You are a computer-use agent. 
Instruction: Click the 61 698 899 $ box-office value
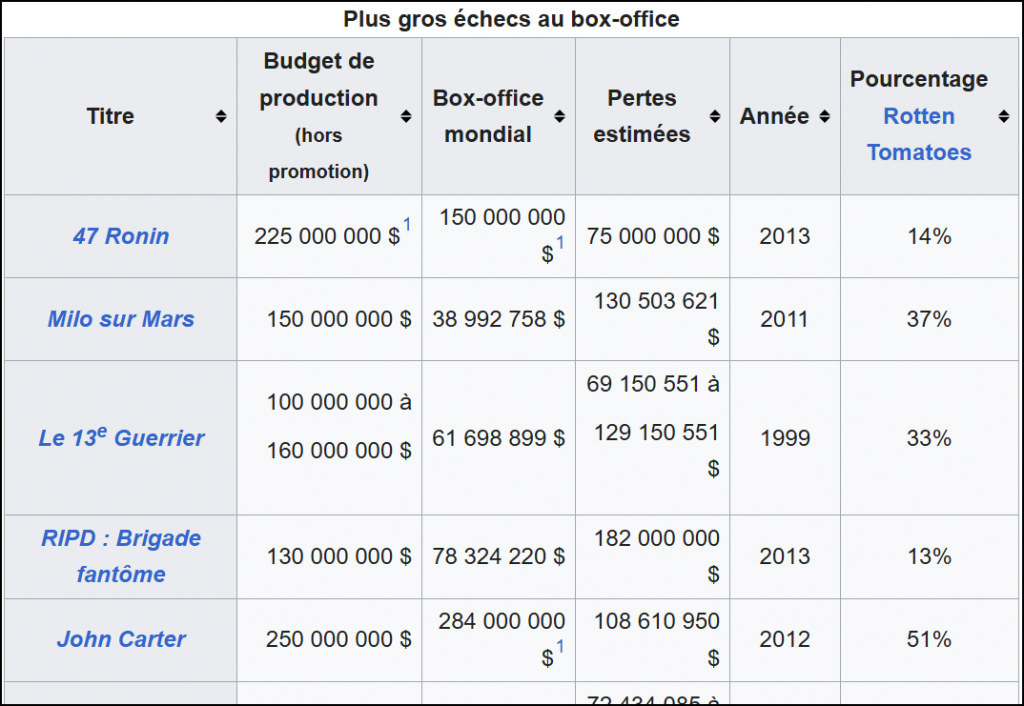pyautogui.click(x=498, y=438)
